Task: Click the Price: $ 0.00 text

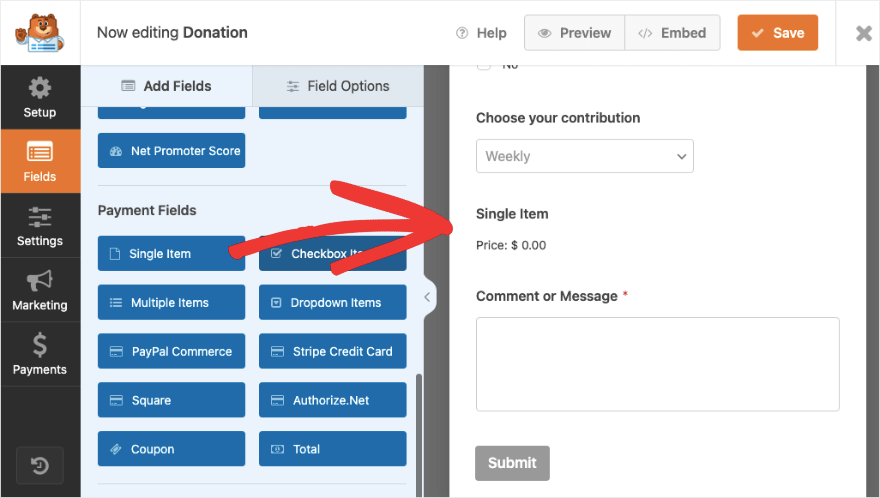Action: (511, 245)
